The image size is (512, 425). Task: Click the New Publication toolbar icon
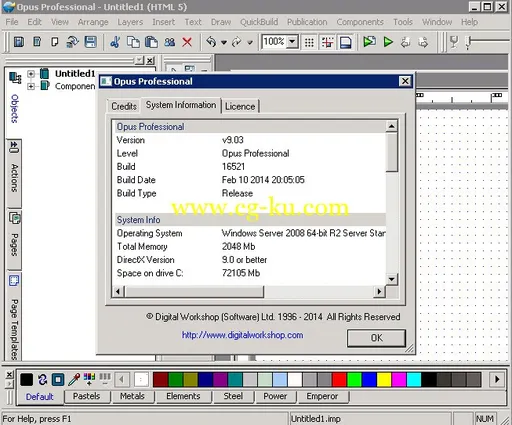click(19, 42)
